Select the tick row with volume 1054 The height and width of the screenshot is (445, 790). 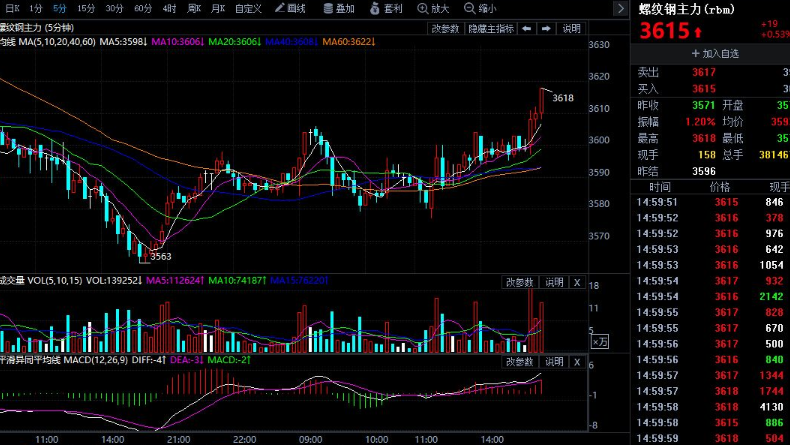710,265
